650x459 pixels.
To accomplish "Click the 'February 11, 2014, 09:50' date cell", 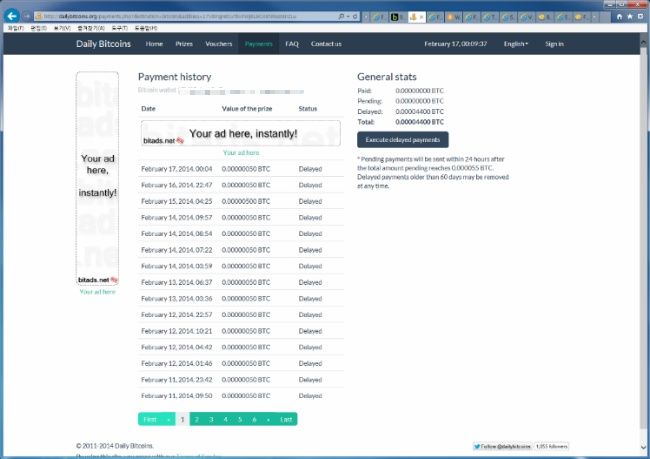I will tap(177, 396).
